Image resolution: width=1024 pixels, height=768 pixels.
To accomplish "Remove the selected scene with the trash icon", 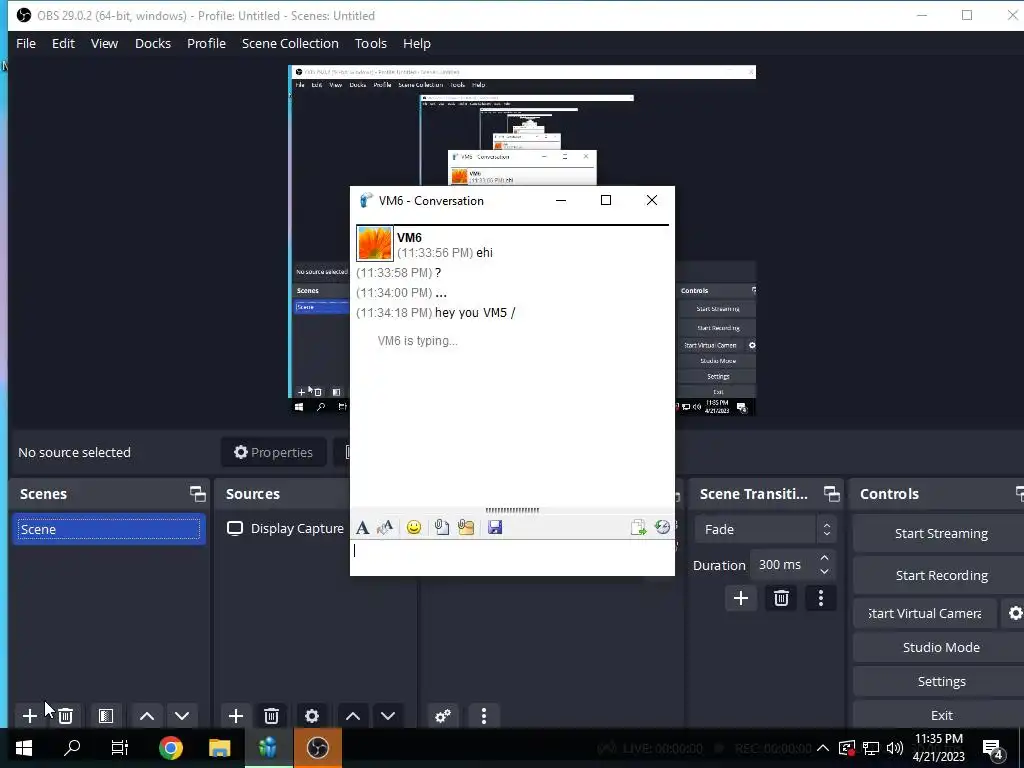I will point(65,716).
